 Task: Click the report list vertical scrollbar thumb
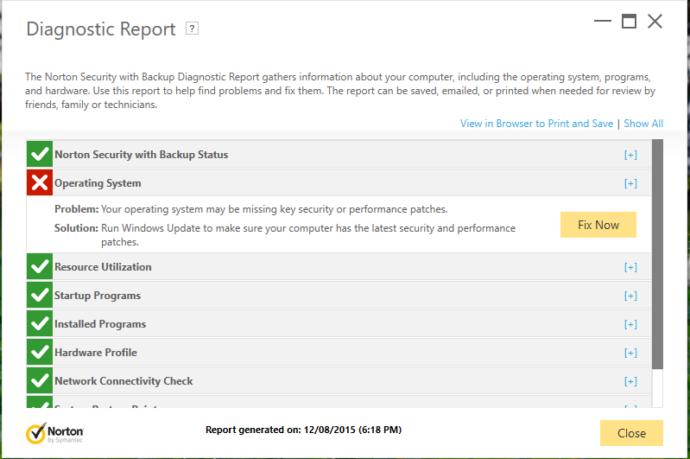657,254
